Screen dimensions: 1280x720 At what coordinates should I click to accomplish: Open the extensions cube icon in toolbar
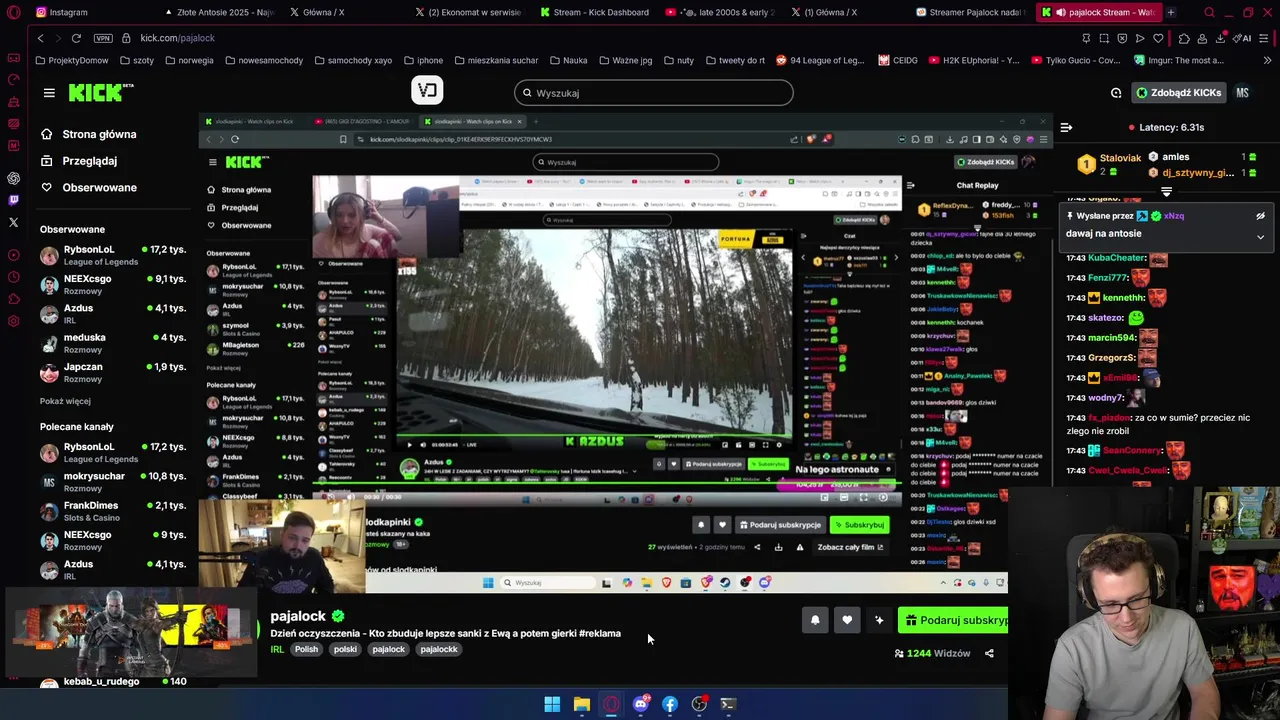(1184, 38)
